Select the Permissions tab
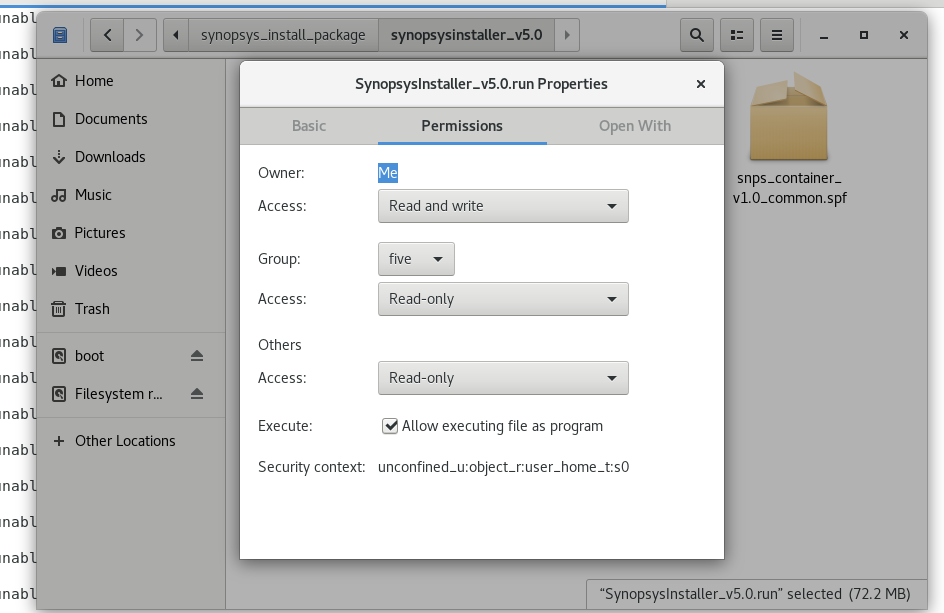Image resolution: width=944 pixels, height=613 pixels. (462, 126)
